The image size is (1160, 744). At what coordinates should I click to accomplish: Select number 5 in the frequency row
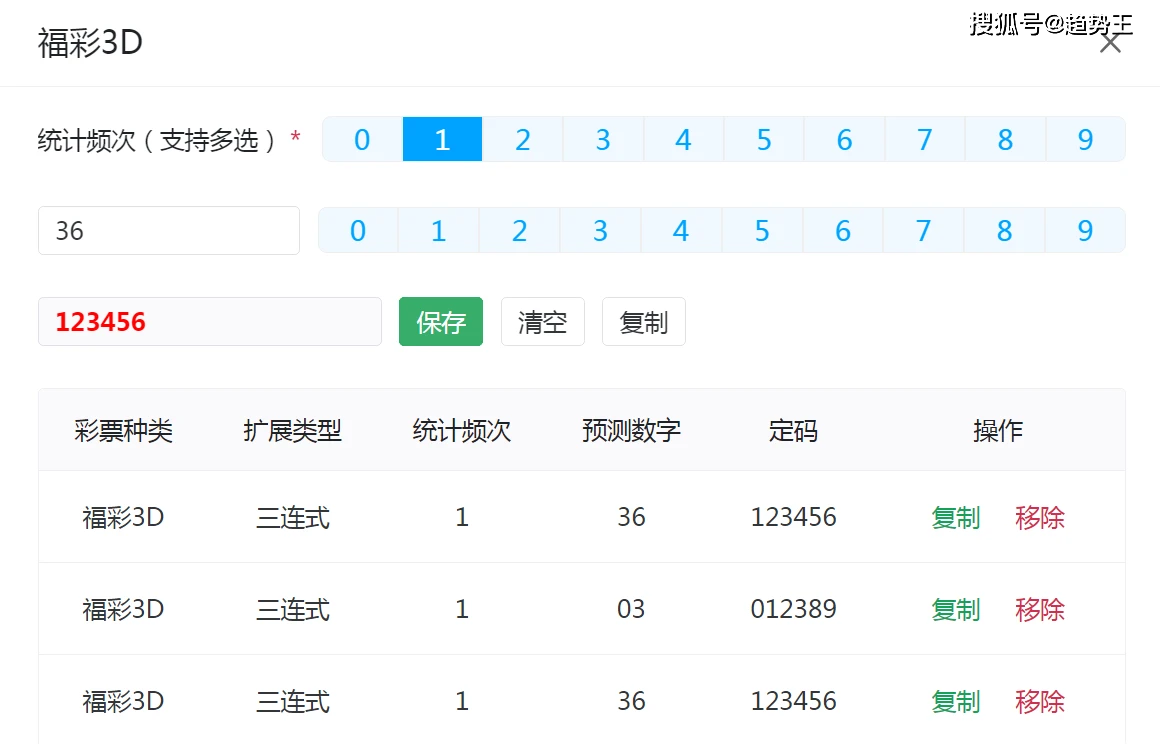pyautogui.click(x=763, y=140)
